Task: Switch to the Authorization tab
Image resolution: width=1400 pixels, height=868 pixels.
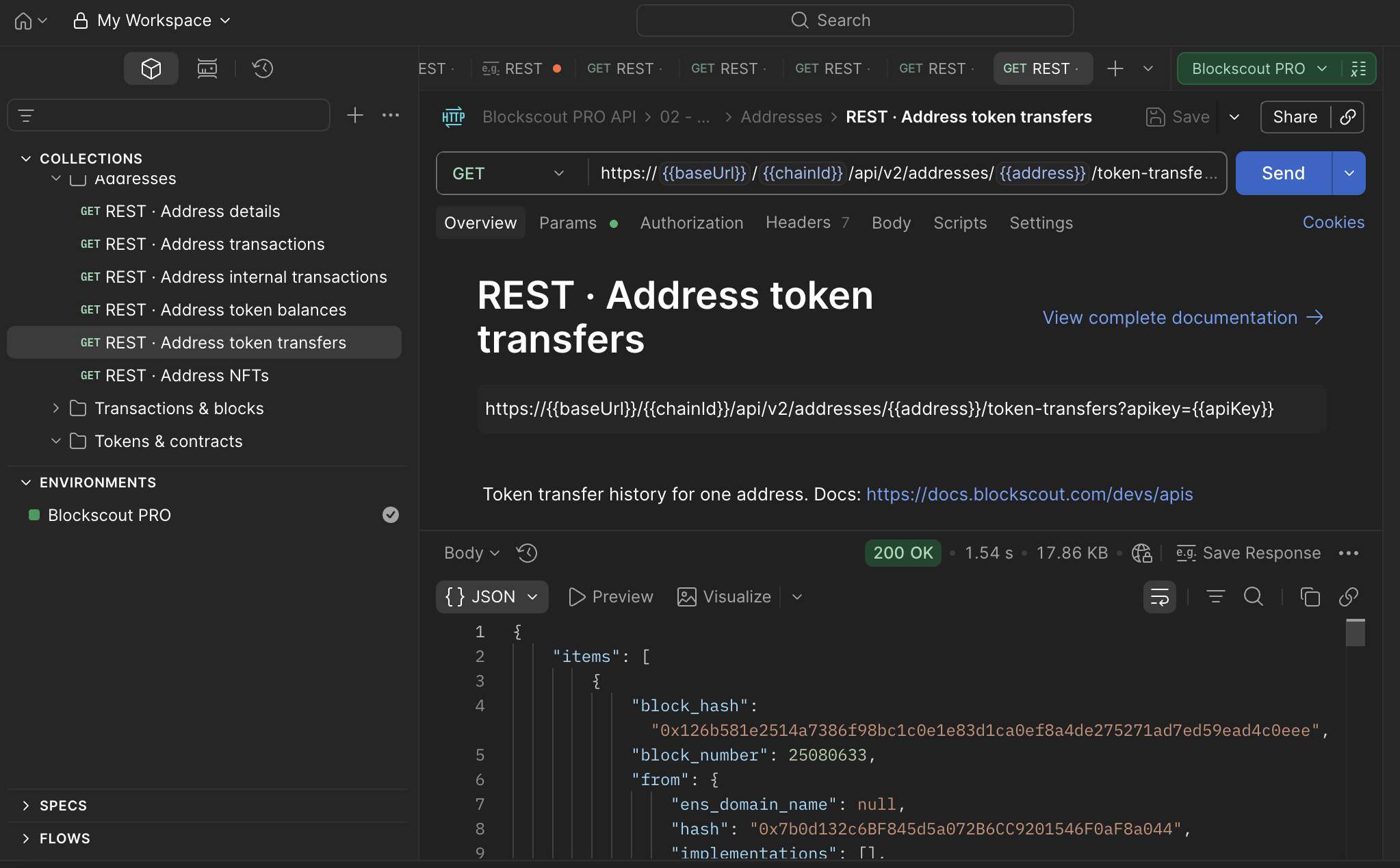Action: 692,223
